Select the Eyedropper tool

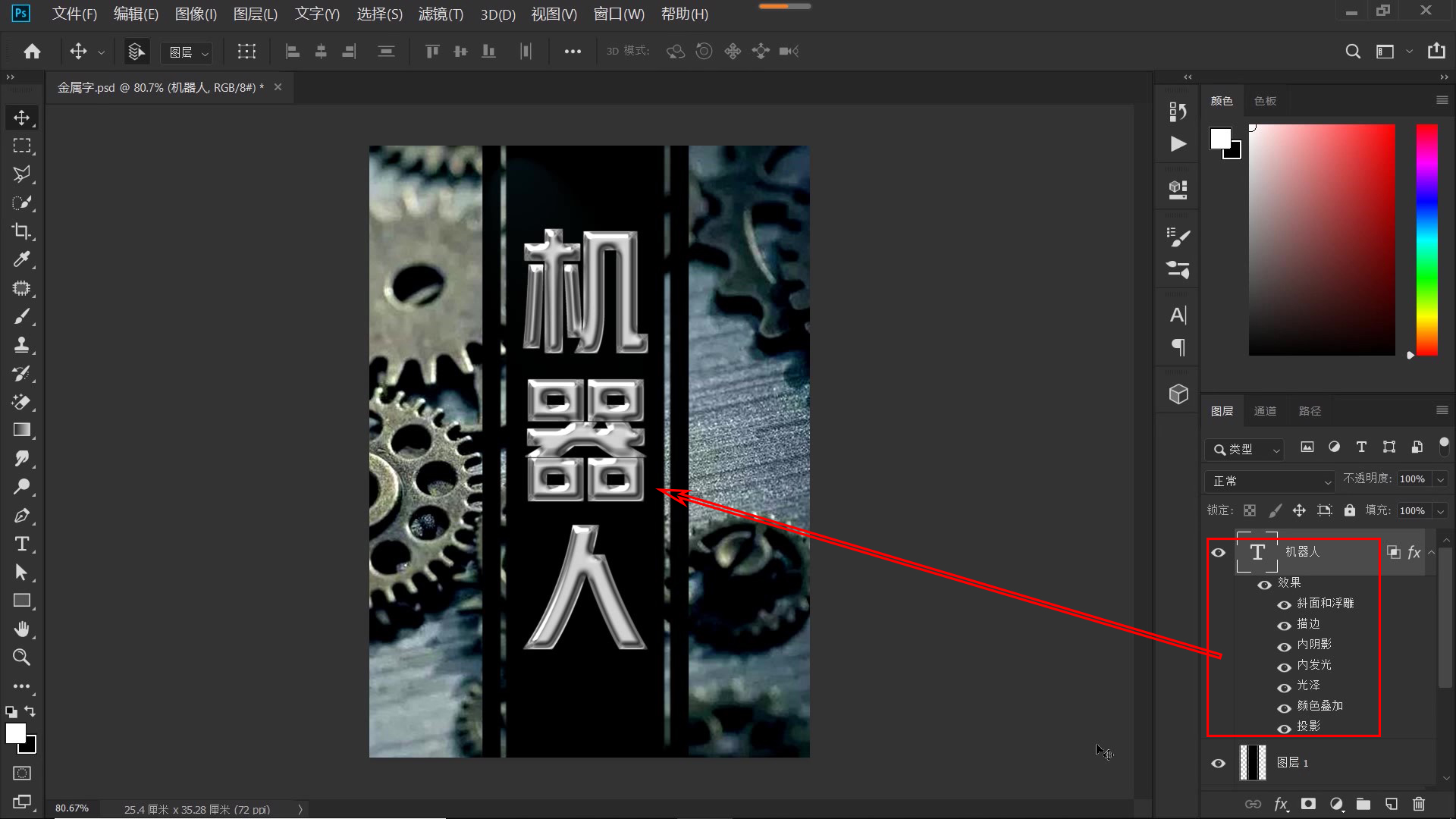click(x=22, y=260)
